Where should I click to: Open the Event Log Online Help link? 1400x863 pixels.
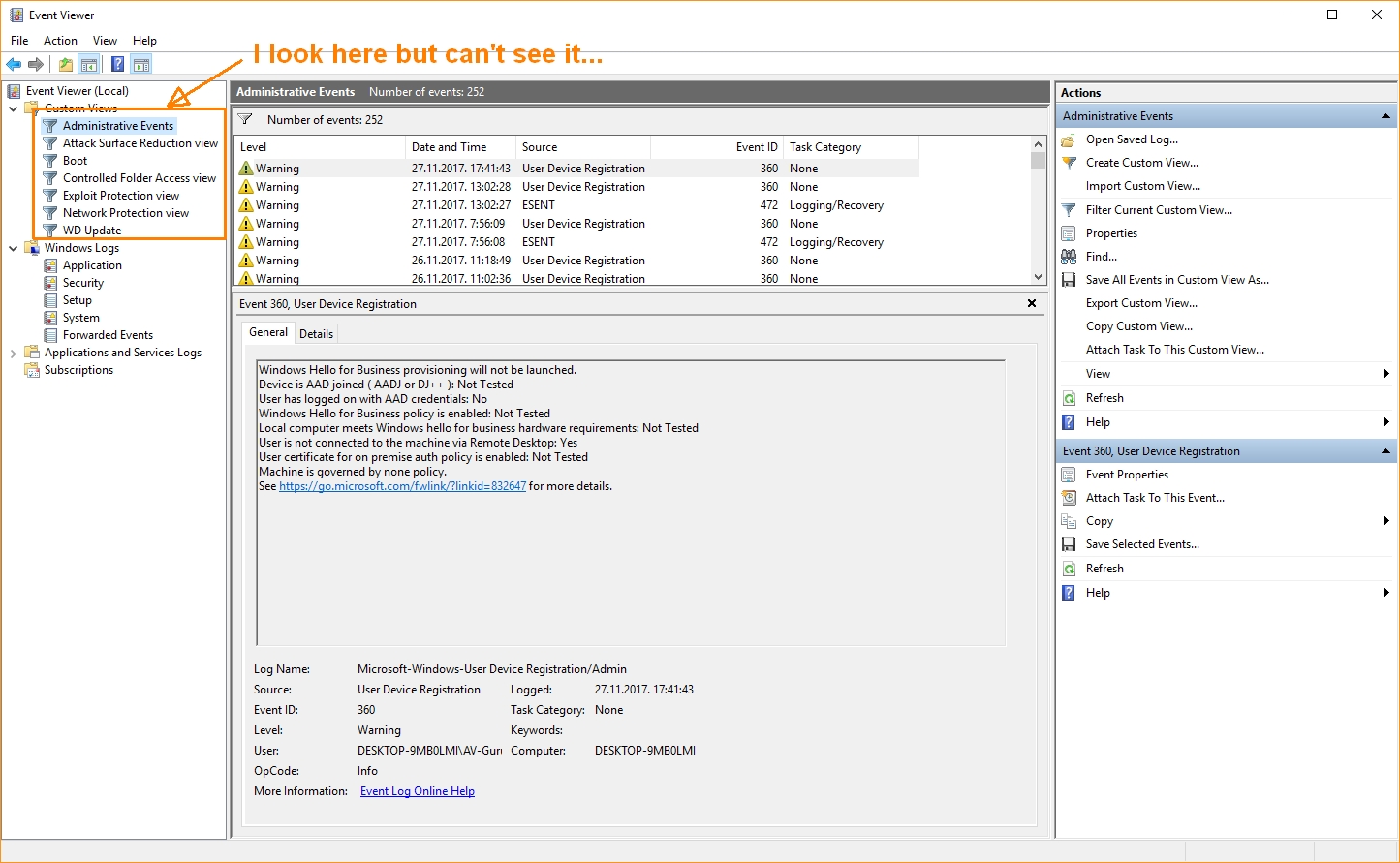(417, 791)
